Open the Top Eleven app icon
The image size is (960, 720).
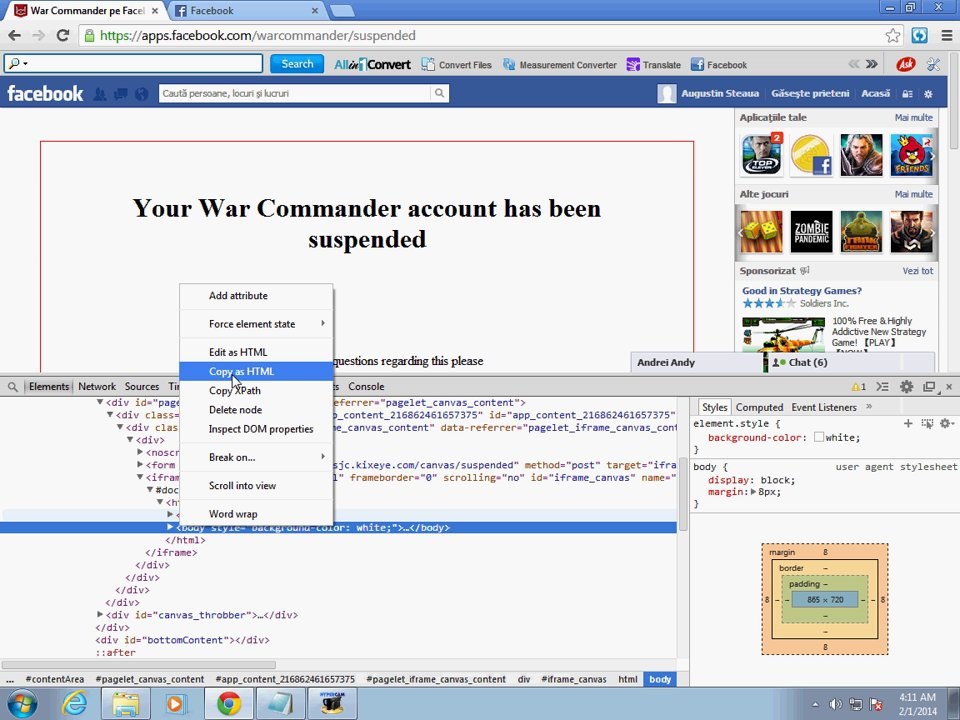(762, 155)
